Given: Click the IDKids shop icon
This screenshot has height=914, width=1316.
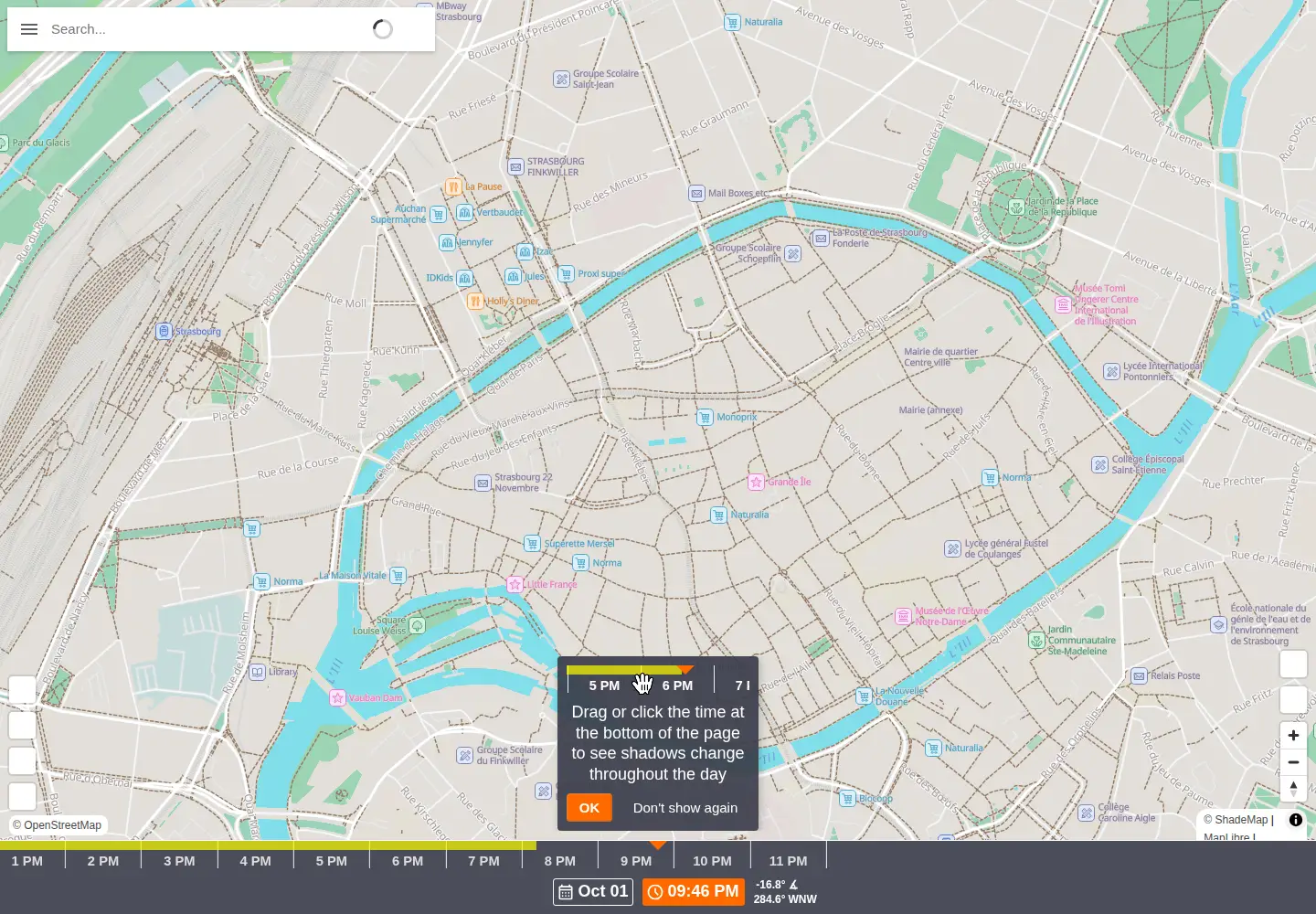Looking at the screenshot, I should point(465,278).
